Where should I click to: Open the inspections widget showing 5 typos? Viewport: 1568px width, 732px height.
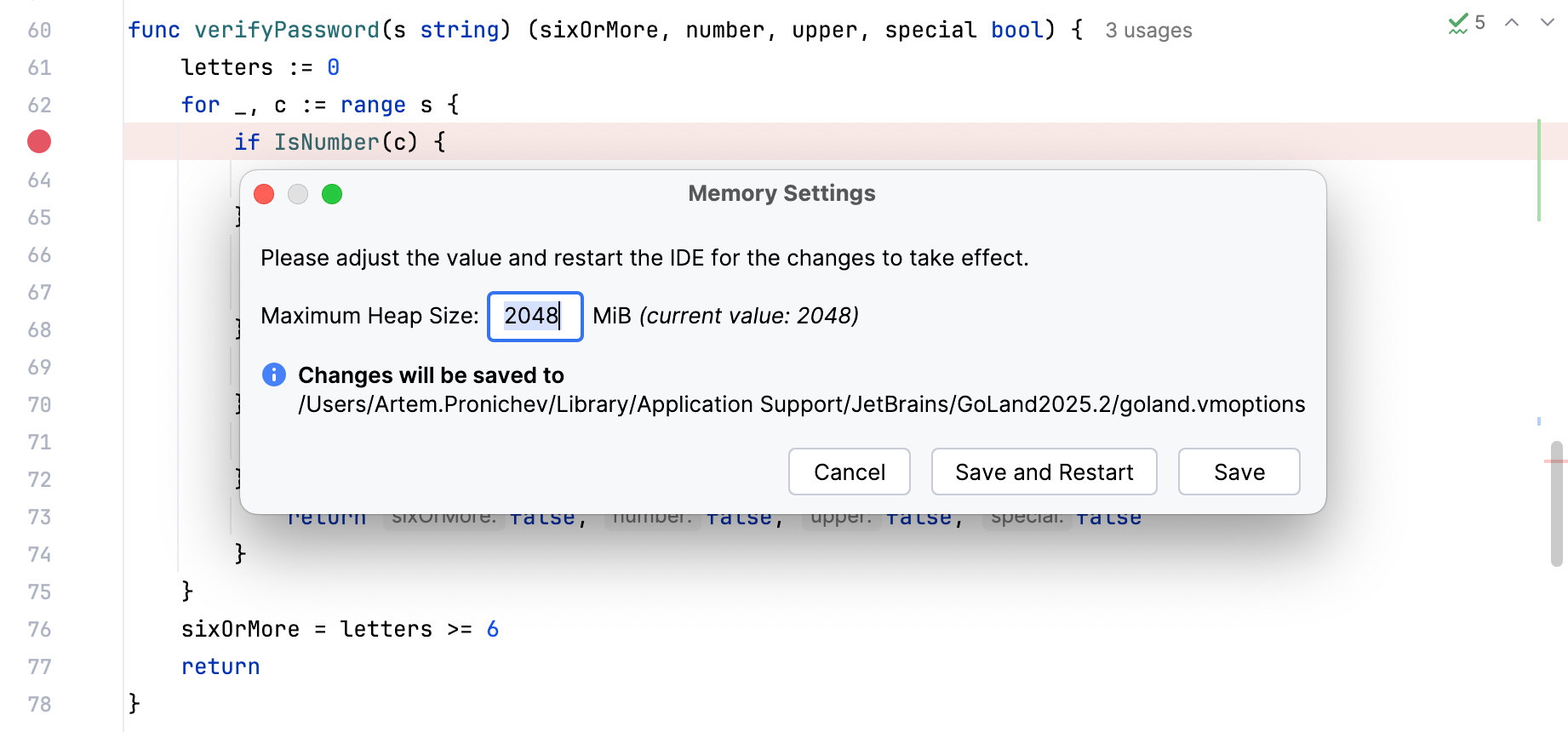pos(1467,23)
